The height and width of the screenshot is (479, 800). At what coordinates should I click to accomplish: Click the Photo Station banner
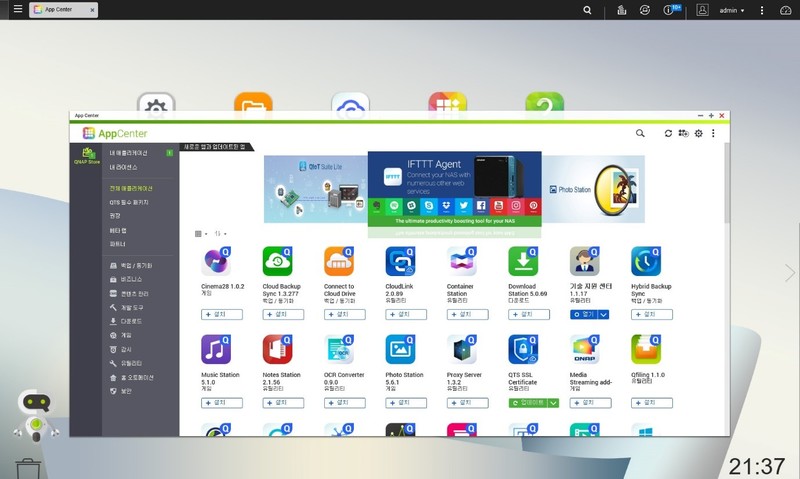click(x=593, y=189)
